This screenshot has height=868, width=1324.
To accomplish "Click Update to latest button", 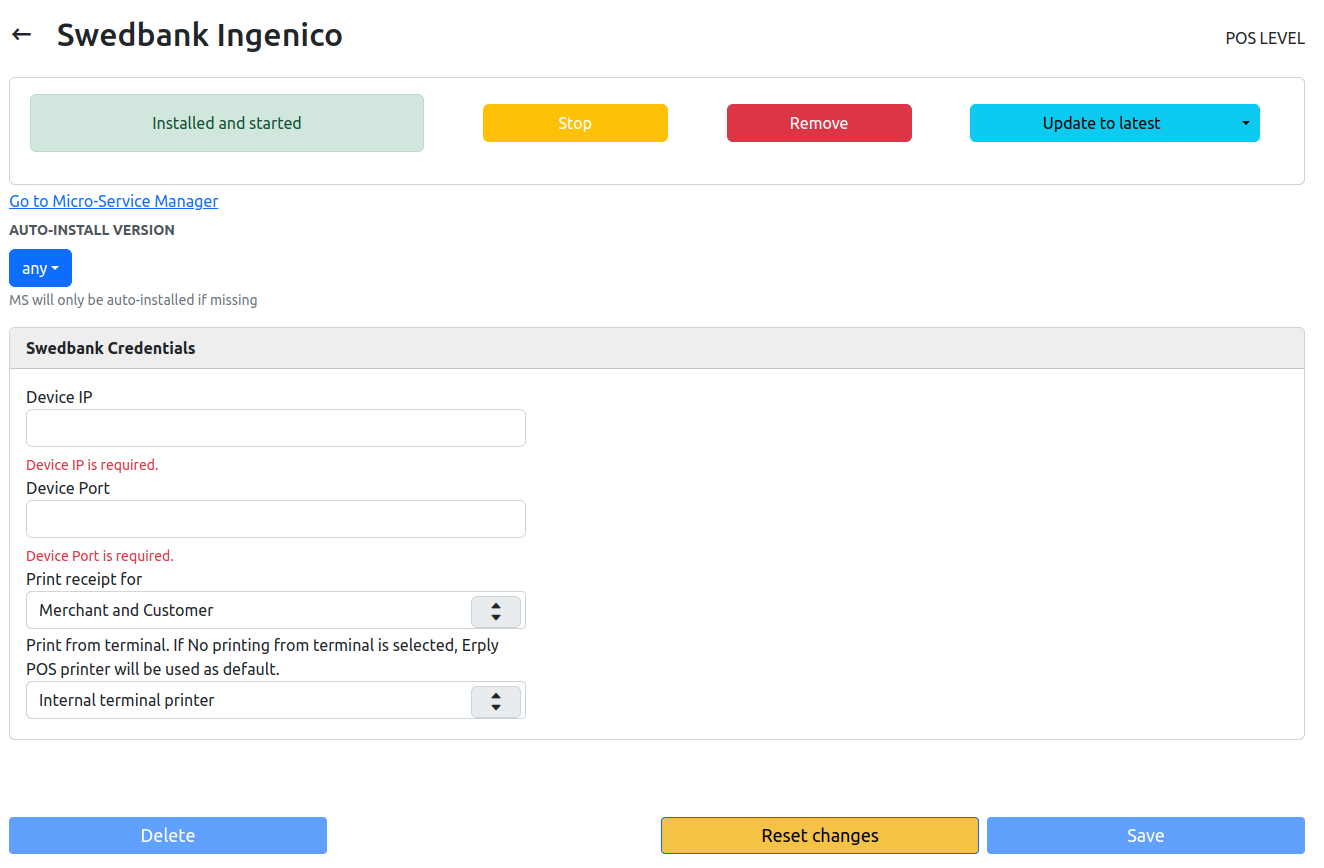I will coord(1101,123).
